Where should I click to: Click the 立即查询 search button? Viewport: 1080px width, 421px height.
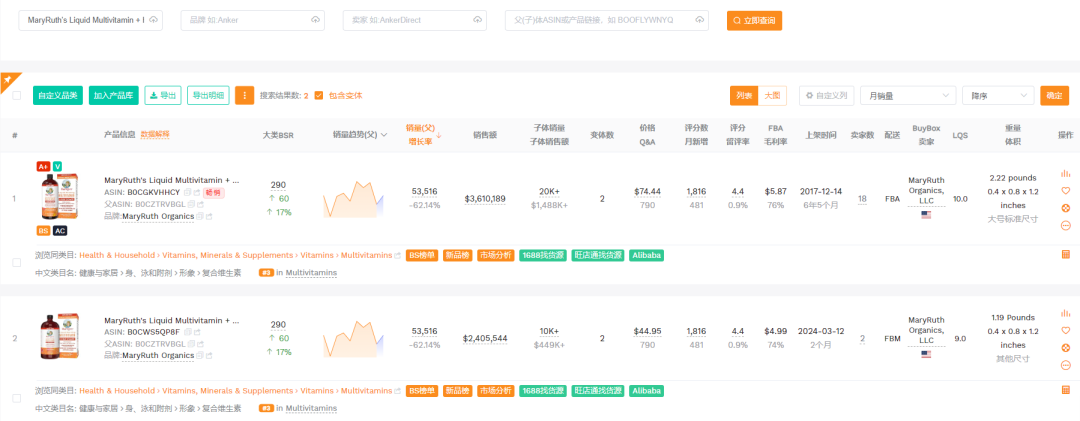(x=754, y=20)
